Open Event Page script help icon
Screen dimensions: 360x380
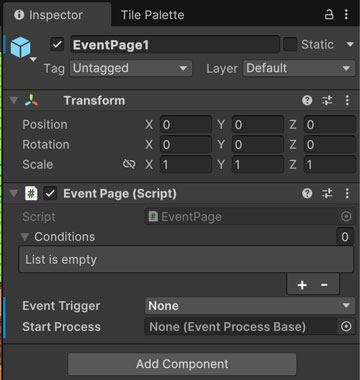307,193
